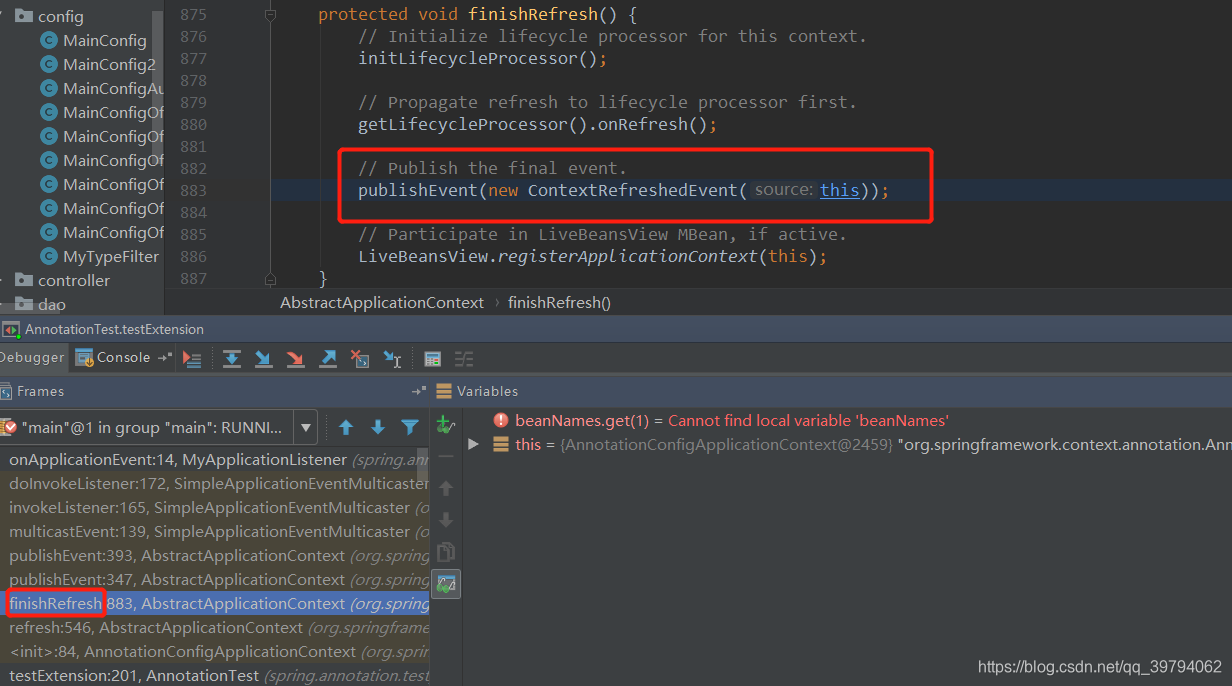Screen dimensions: 1232x686
Task: Select the AnnotationTest.testExtension debug session tab
Action: click(x=103, y=329)
